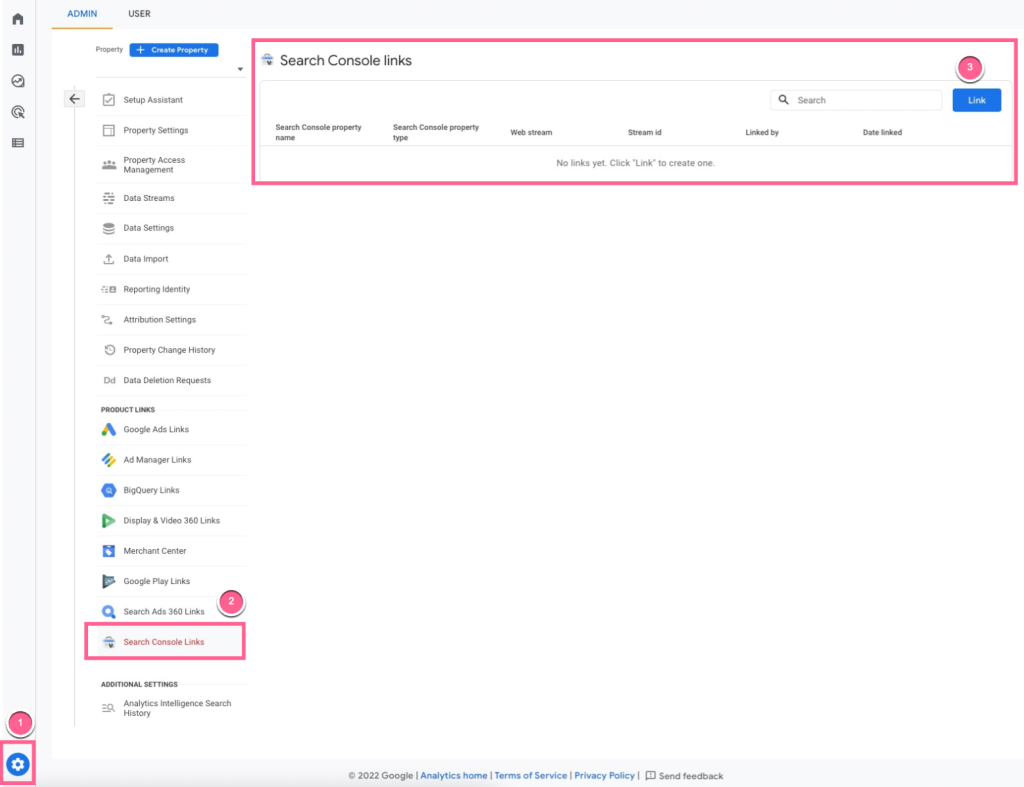
Task: Click the BigQuery logo icon
Action: click(108, 490)
